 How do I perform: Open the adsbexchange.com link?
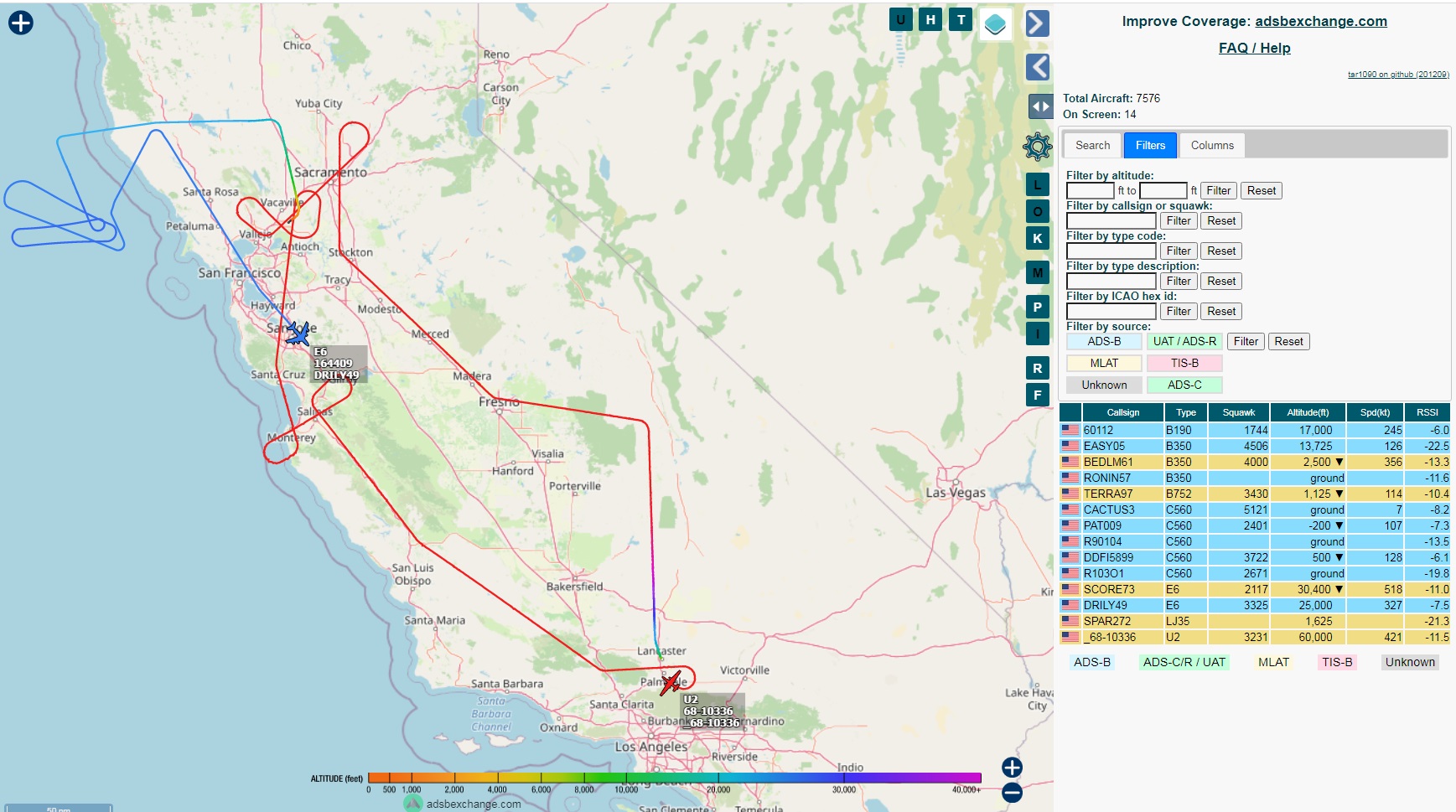[1320, 21]
